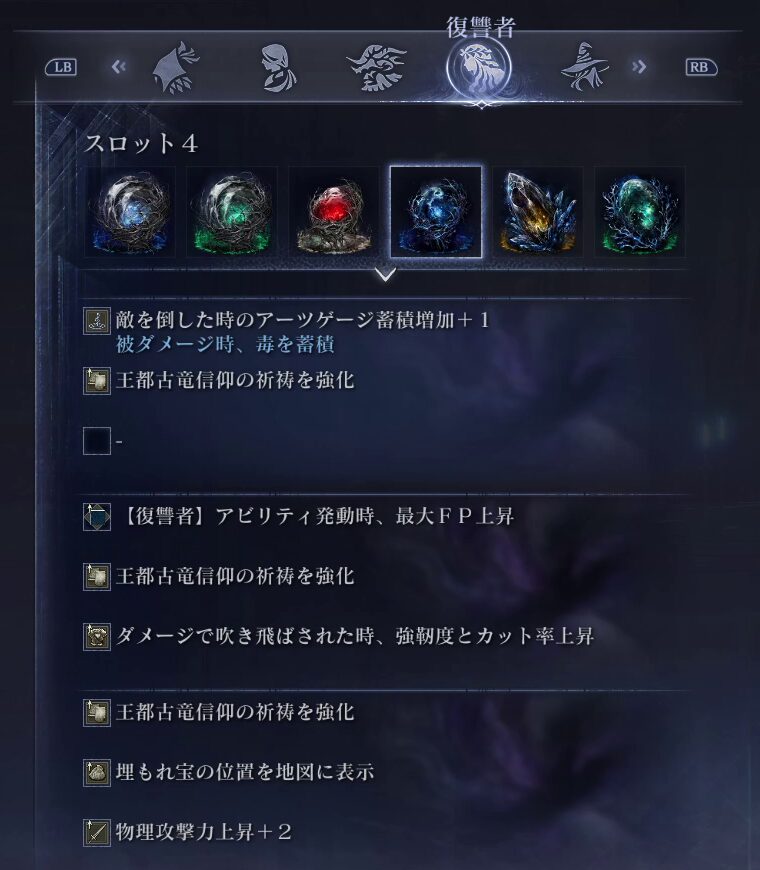This screenshot has width=760, height=870.
Task: Select the ponytail character portrait tab
Action: click(278, 68)
